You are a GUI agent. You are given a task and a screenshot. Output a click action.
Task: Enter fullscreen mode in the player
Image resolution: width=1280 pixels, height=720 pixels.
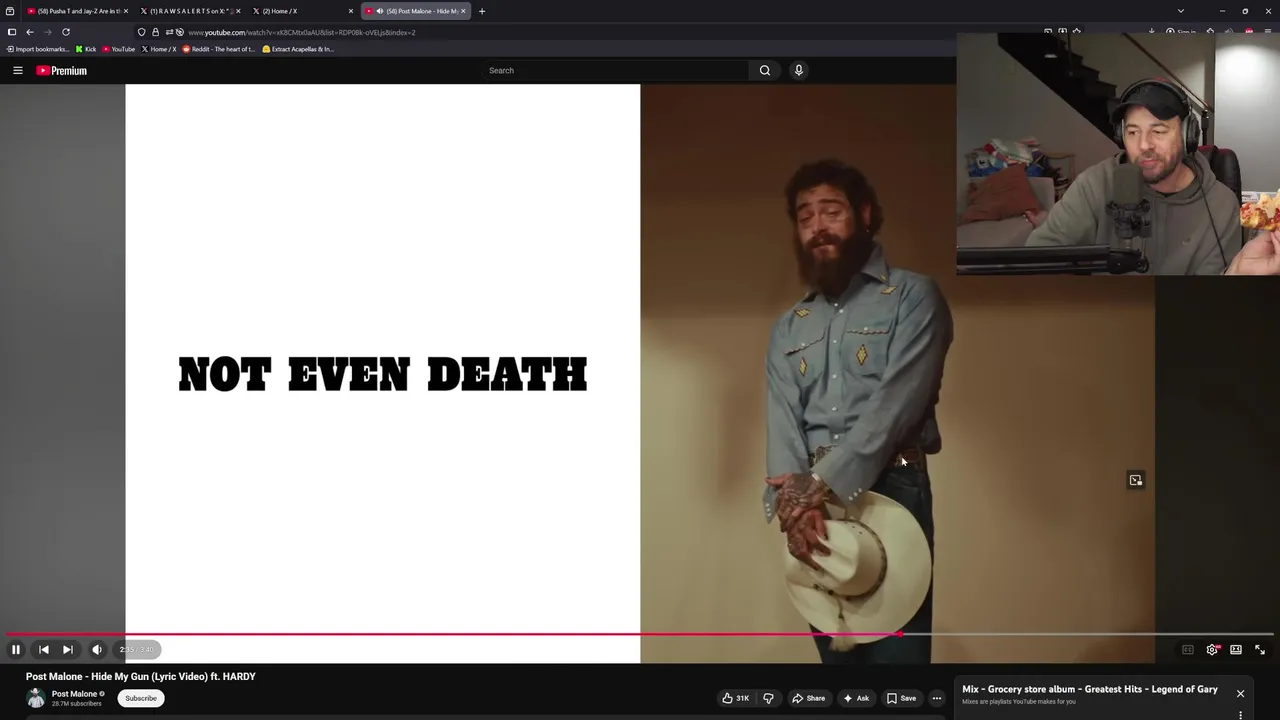coord(1260,650)
